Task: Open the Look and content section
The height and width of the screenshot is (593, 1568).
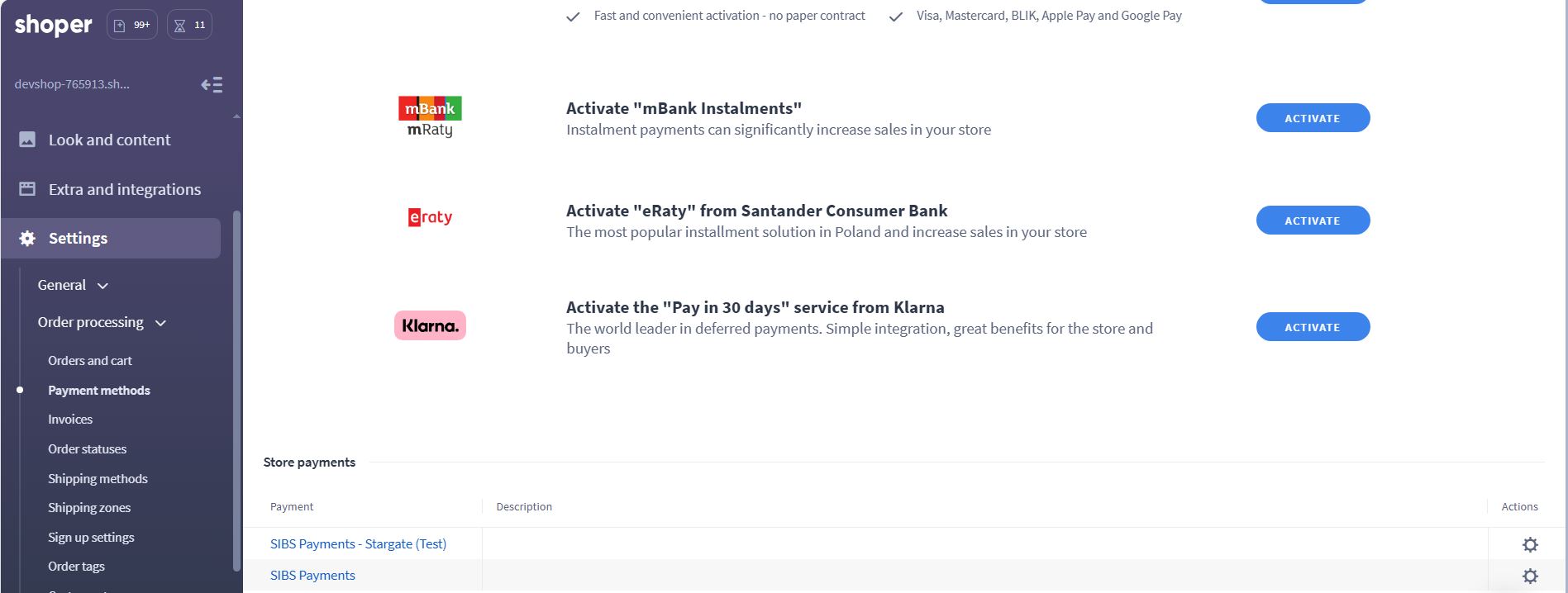Action: click(x=109, y=140)
